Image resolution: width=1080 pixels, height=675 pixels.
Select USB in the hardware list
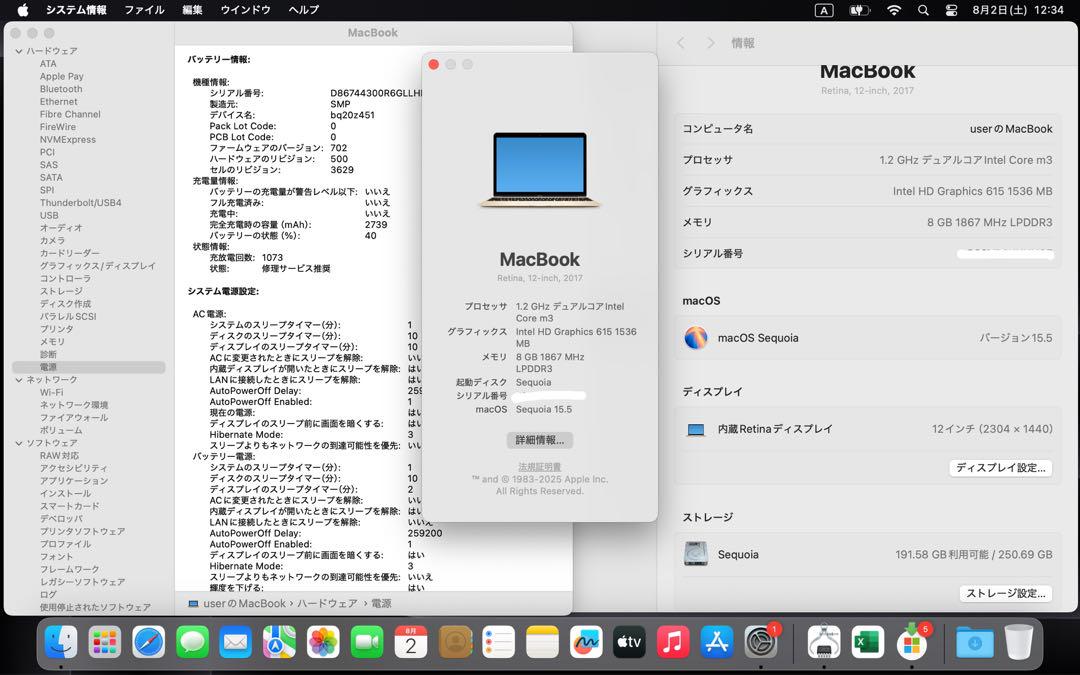point(49,215)
